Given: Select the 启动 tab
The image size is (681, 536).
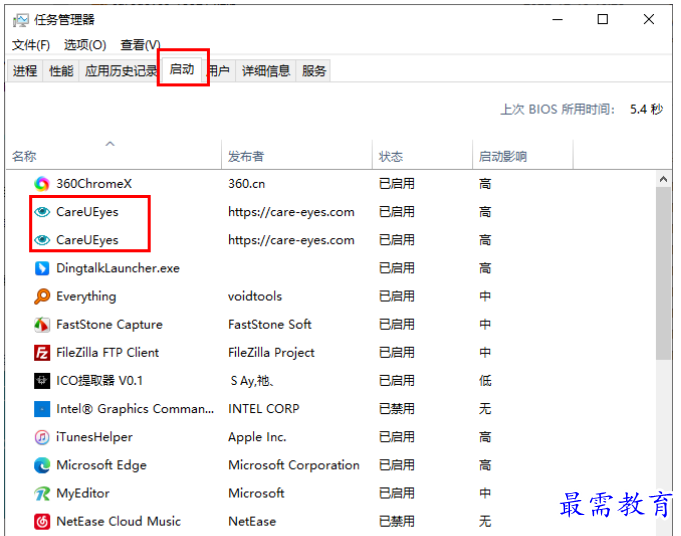Looking at the screenshot, I should (x=182, y=69).
